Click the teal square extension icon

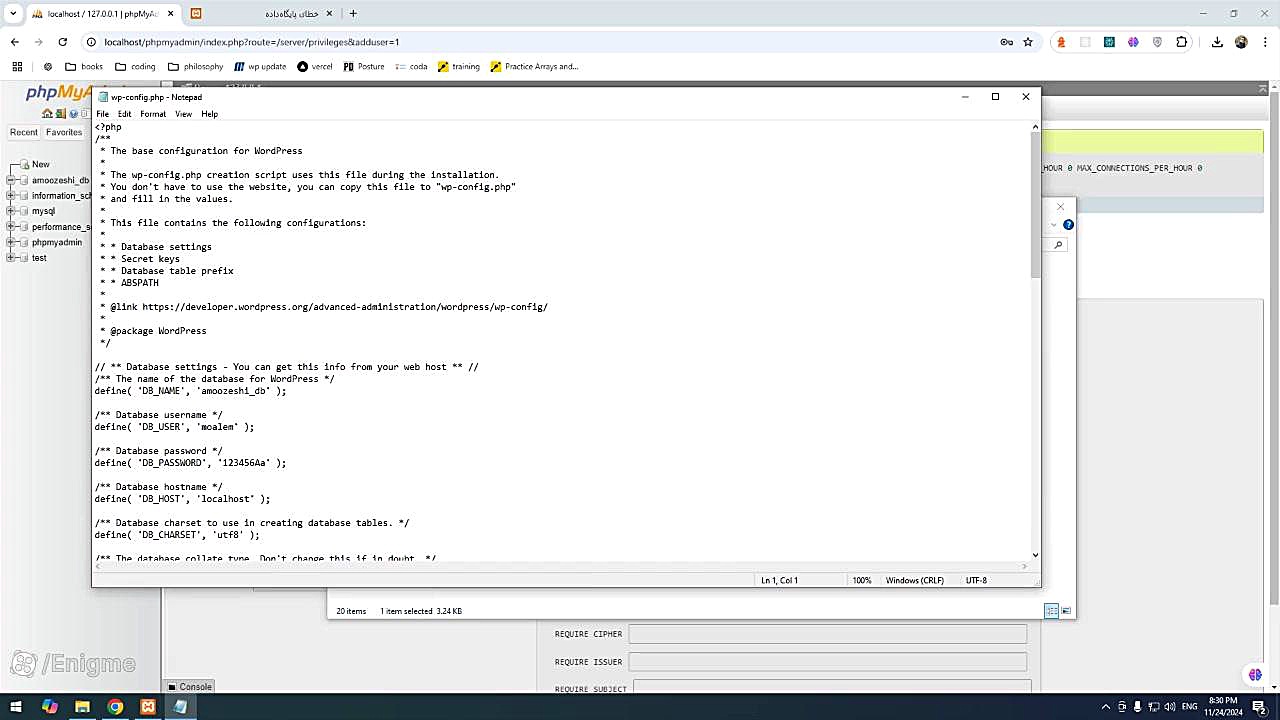pyautogui.click(x=1109, y=42)
